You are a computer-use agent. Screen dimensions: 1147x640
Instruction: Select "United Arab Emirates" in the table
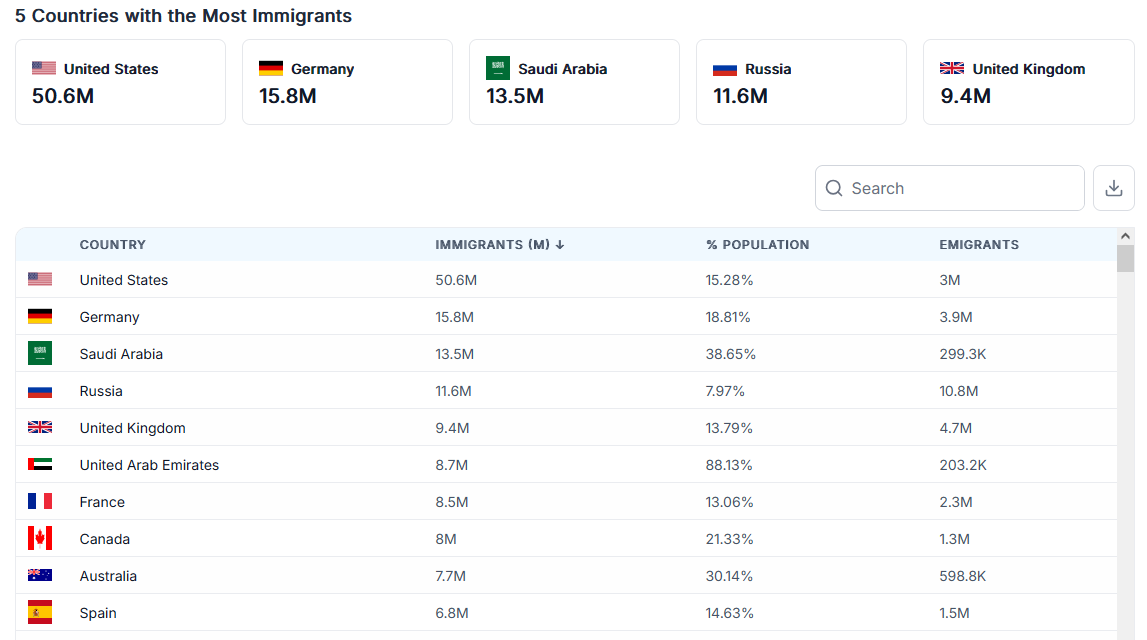tap(149, 465)
